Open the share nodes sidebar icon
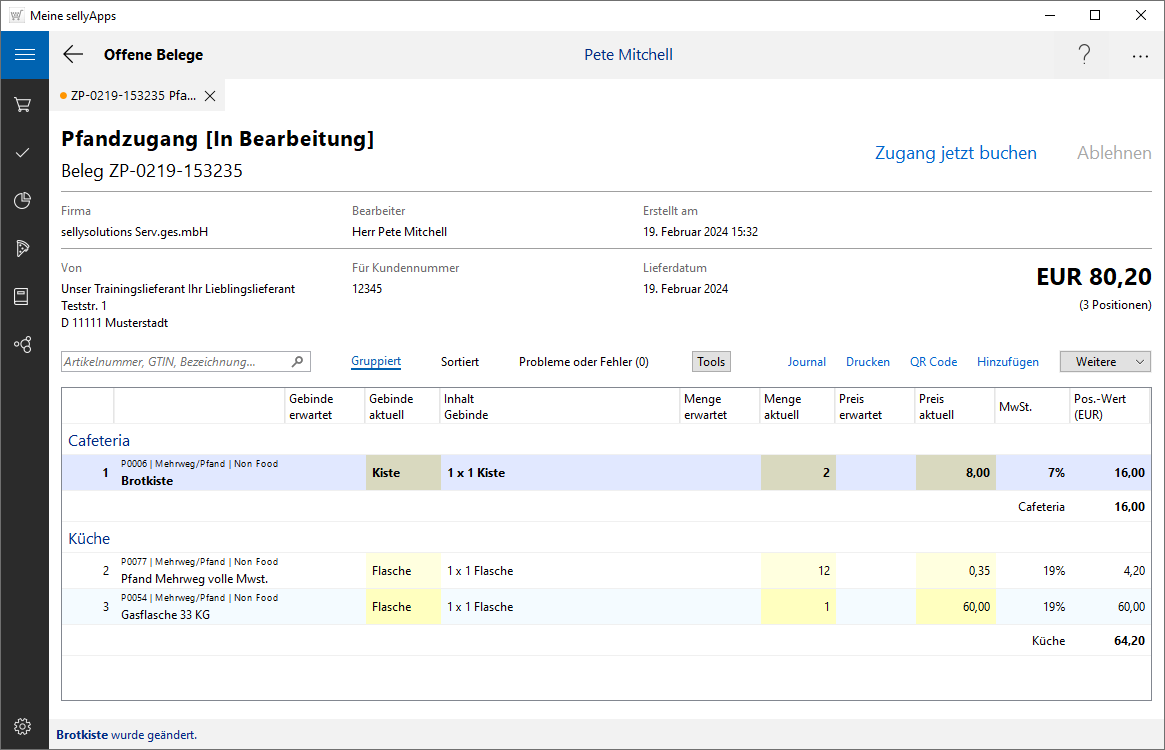The height and width of the screenshot is (750, 1165). tap(24, 344)
